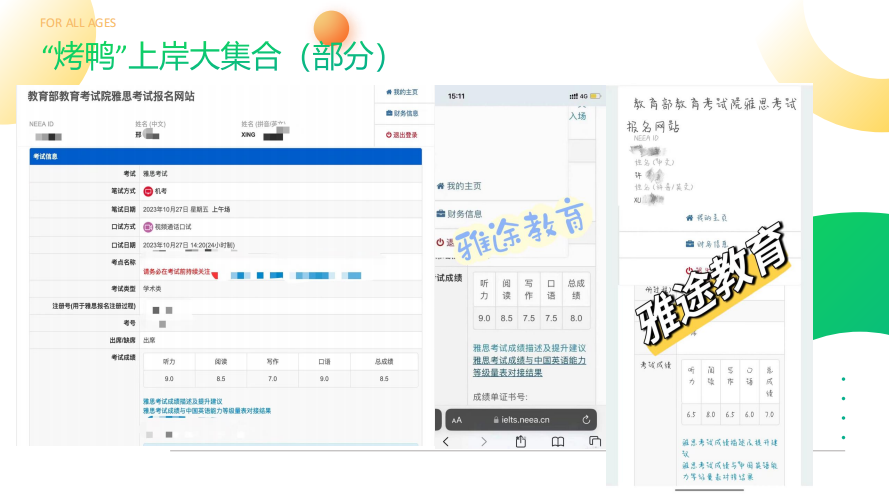Tap 财务信息 in the phone screenshot menu
Image resolution: width=889 pixels, height=495 pixels.
pos(459,214)
